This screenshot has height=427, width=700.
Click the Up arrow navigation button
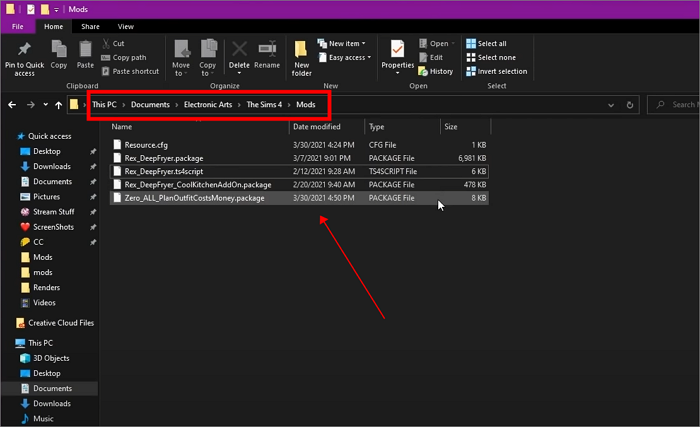(54, 104)
